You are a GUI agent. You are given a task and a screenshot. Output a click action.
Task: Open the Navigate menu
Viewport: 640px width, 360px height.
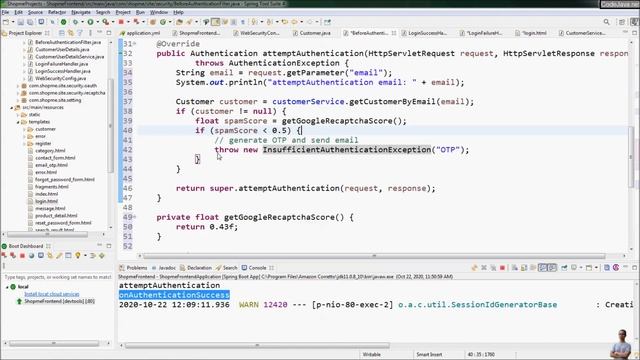pyautogui.click(x=81, y=12)
